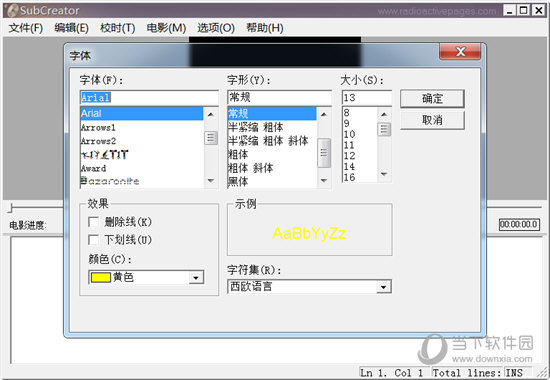
Task: Minimize the SubCreator window
Action: pyautogui.click(x=509, y=11)
